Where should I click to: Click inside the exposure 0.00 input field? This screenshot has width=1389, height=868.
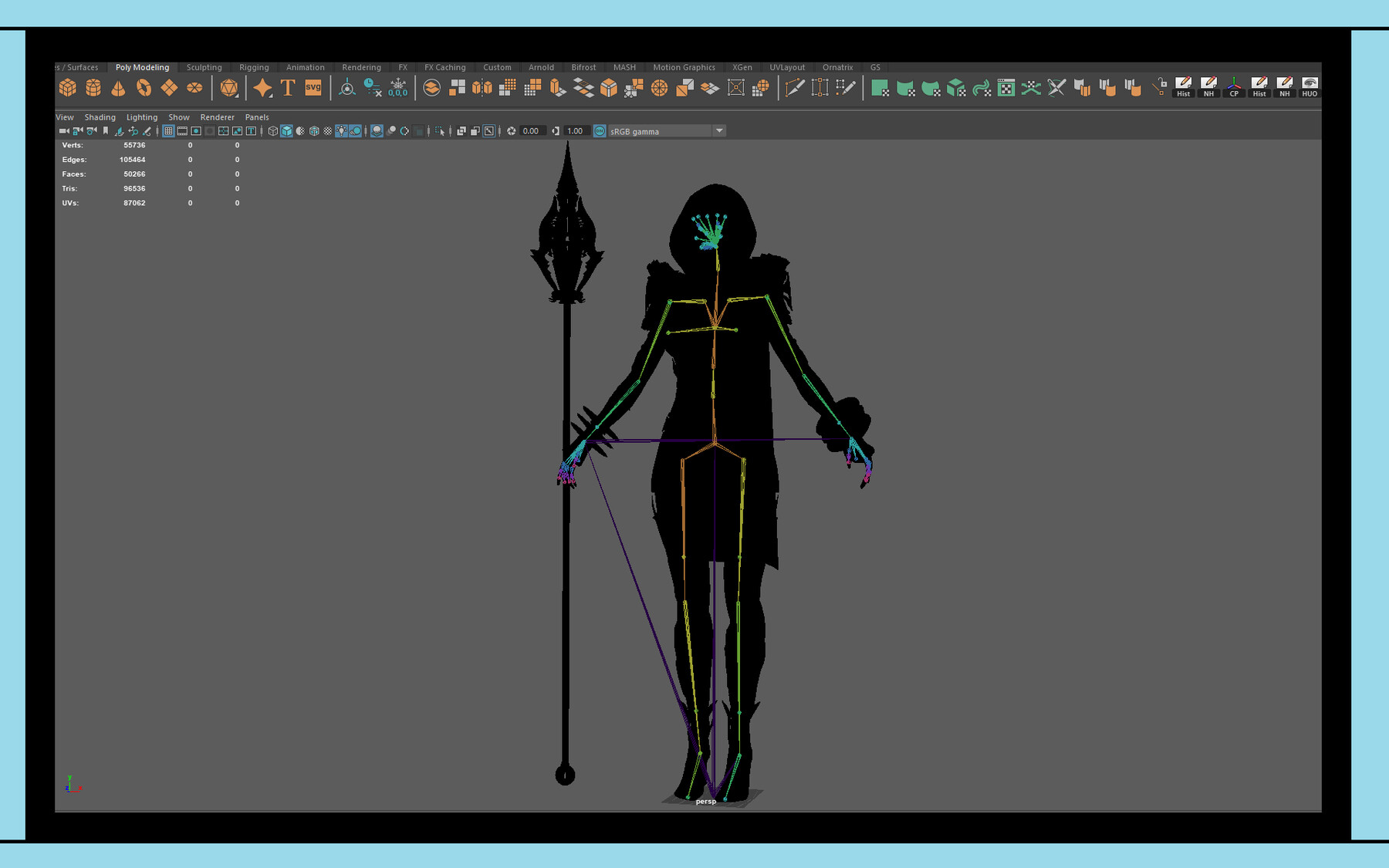click(530, 130)
